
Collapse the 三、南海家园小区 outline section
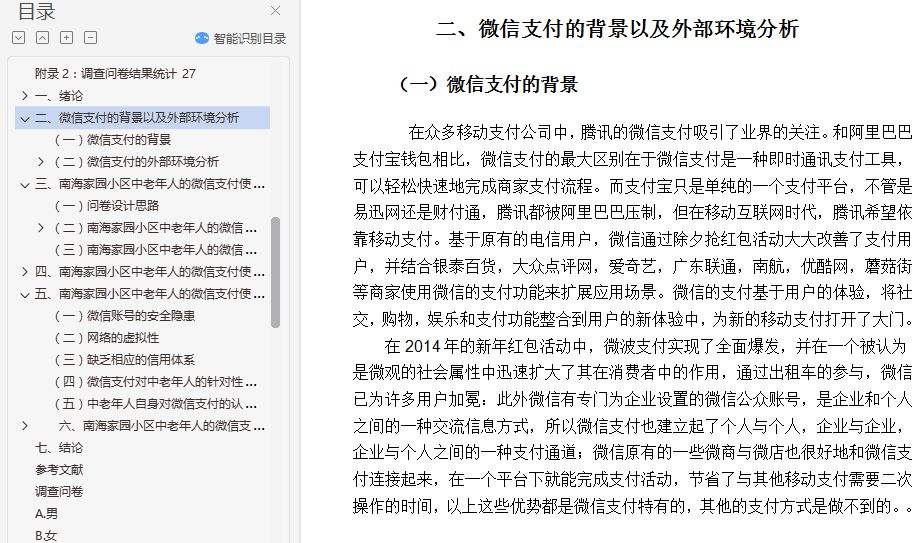tap(24, 184)
